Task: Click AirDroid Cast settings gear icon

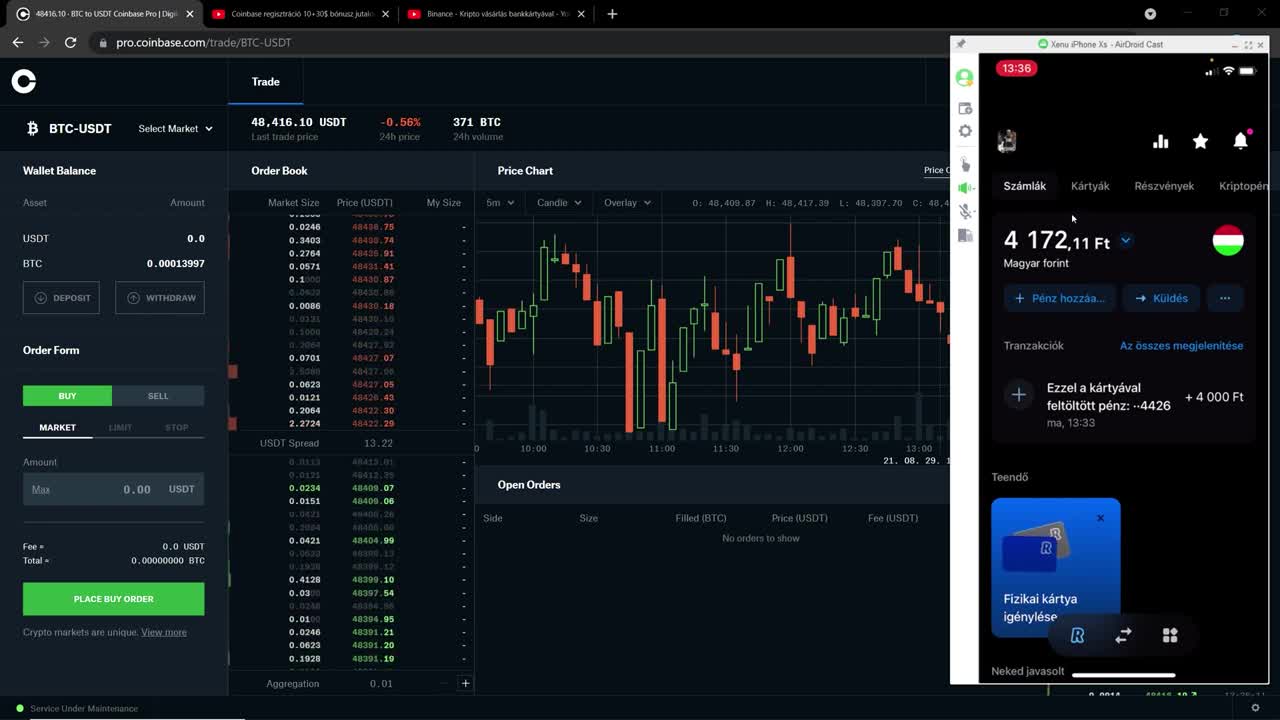Action: [964, 131]
